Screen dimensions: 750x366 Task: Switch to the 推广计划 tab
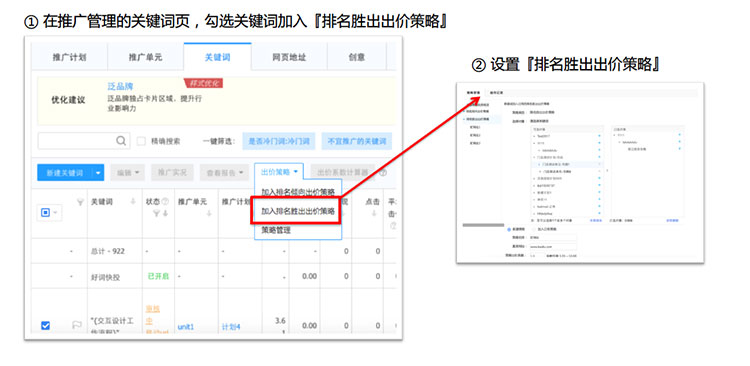[x=69, y=57]
